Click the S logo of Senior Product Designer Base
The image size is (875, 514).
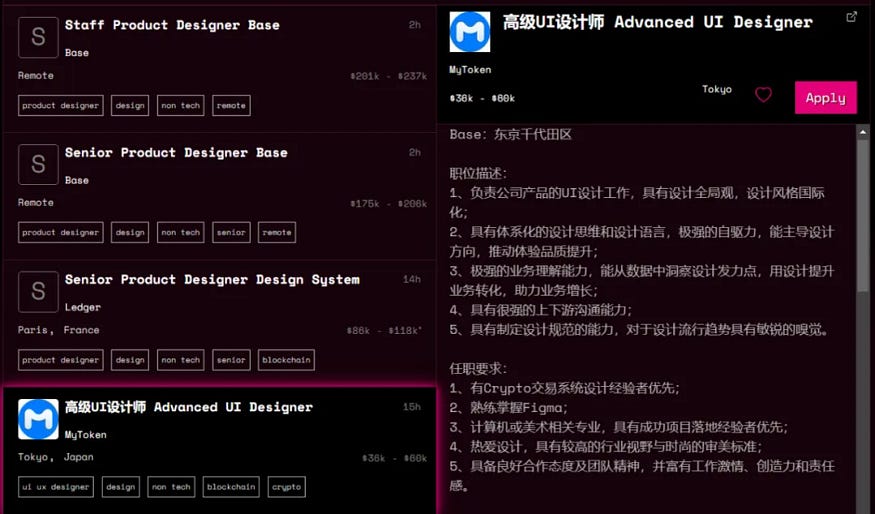39,165
